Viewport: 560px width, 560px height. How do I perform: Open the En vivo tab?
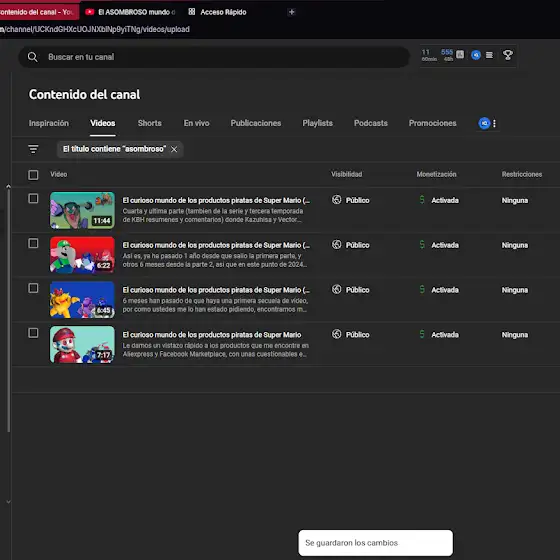(x=196, y=123)
